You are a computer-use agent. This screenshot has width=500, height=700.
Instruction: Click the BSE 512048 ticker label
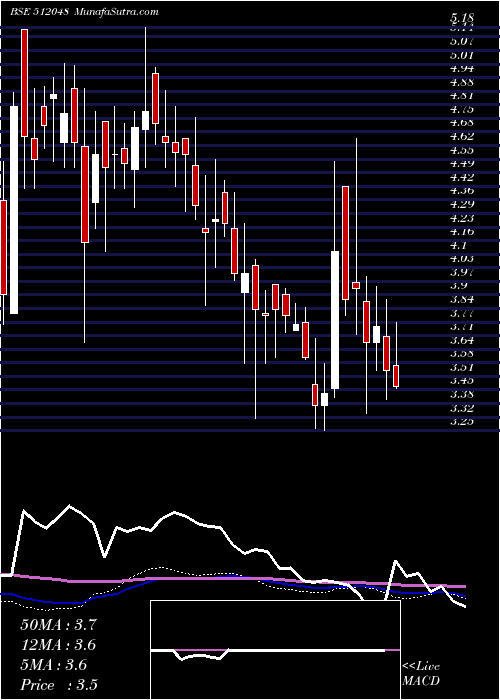click(x=39, y=12)
